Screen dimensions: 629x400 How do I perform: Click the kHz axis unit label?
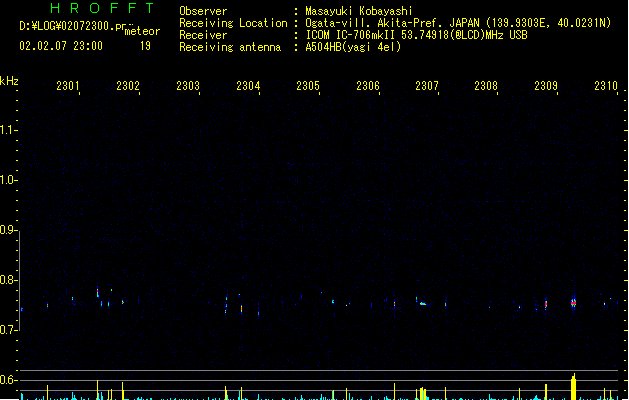[x=9, y=81]
